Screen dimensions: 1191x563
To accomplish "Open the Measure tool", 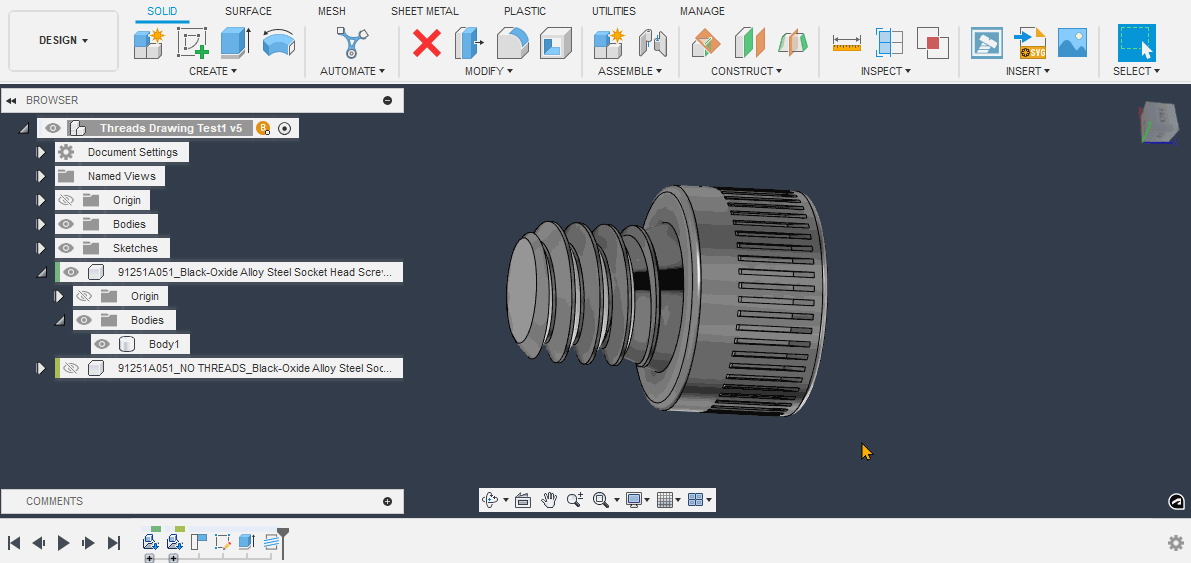I will 846,43.
